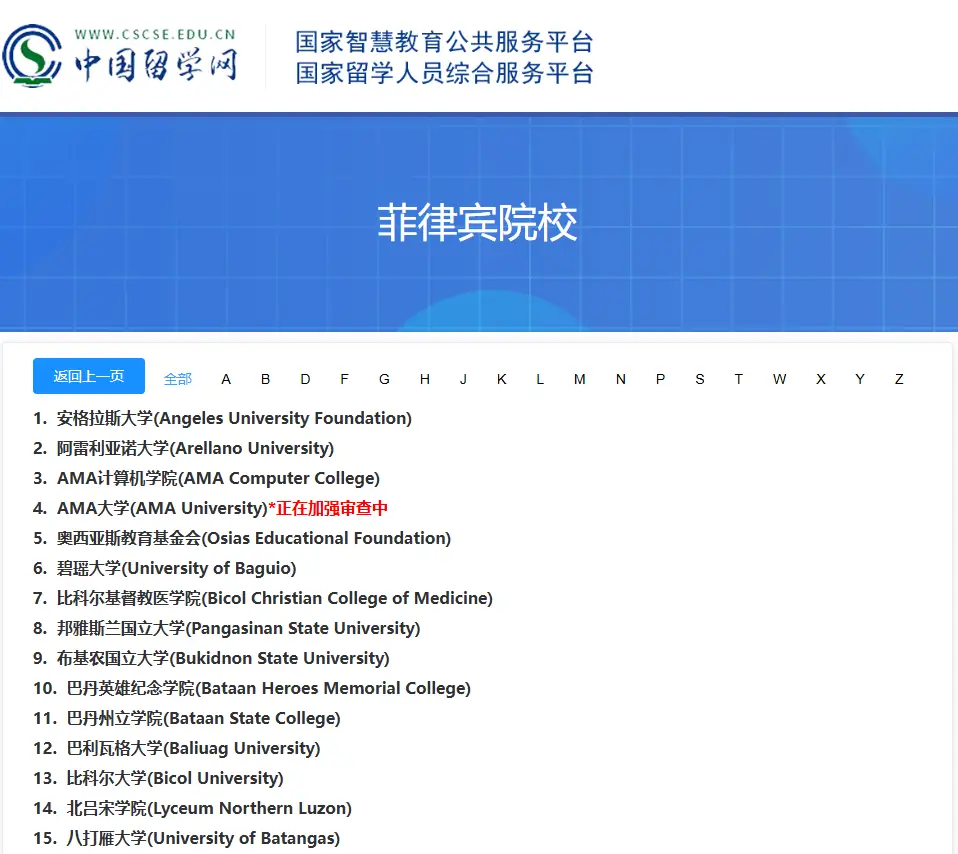958x854 pixels.
Task: Select Bukidnon State University entry
Action: coord(223,658)
